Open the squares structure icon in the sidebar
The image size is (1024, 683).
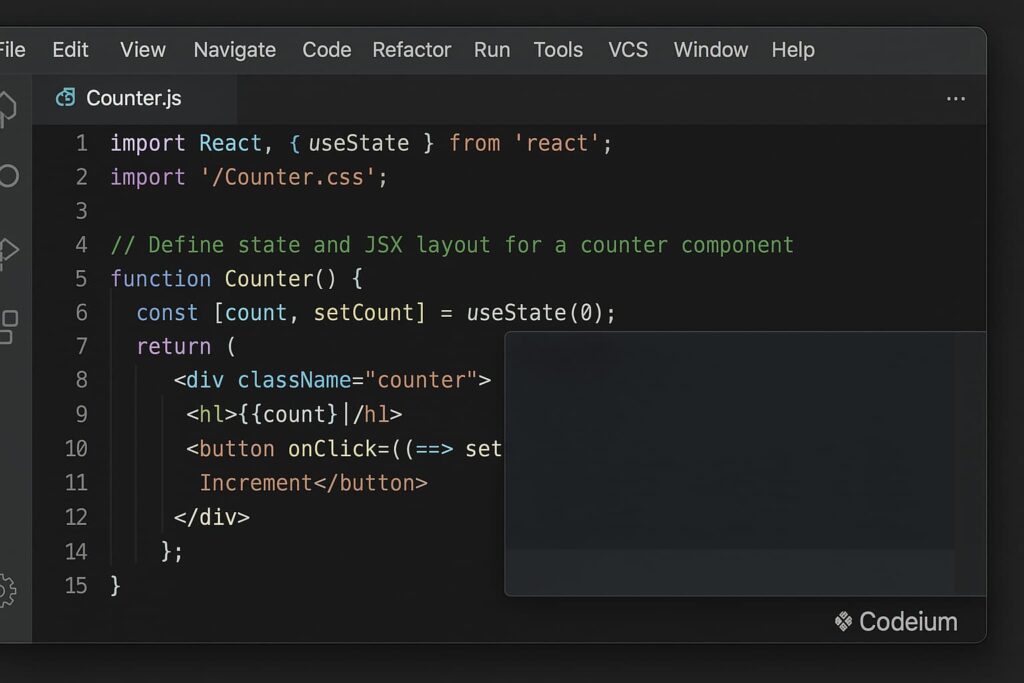click(x=8, y=326)
